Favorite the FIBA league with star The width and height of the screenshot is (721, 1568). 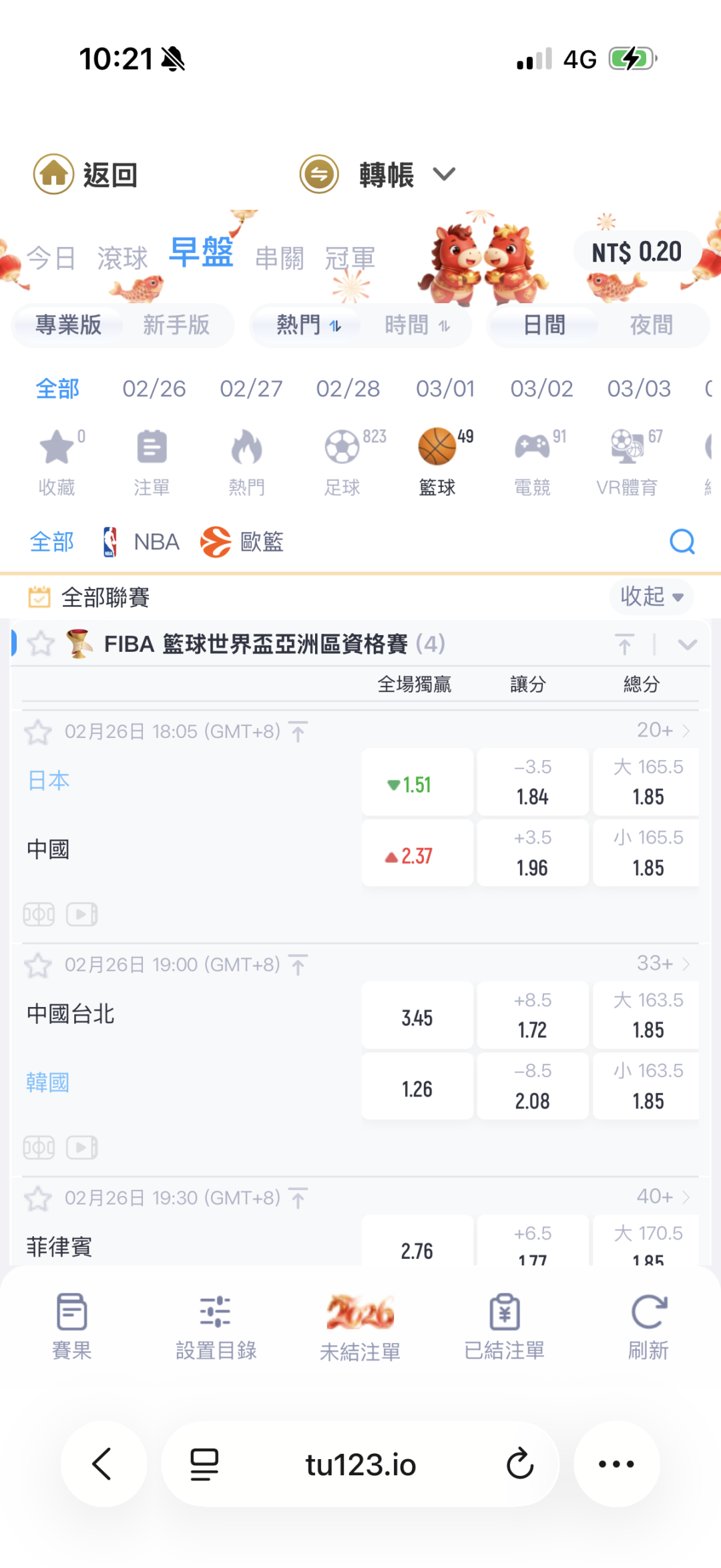[x=41, y=644]
